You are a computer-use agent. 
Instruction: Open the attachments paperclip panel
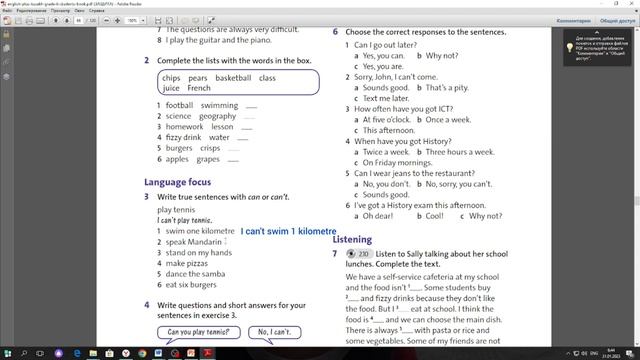(7, 62)
